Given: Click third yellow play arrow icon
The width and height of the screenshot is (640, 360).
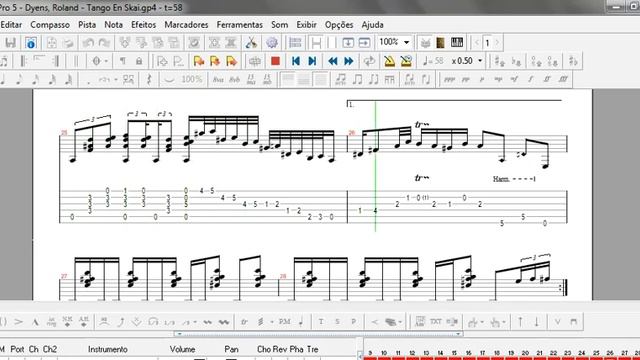Looking at the screenshot, I should (x=231, y=61).
